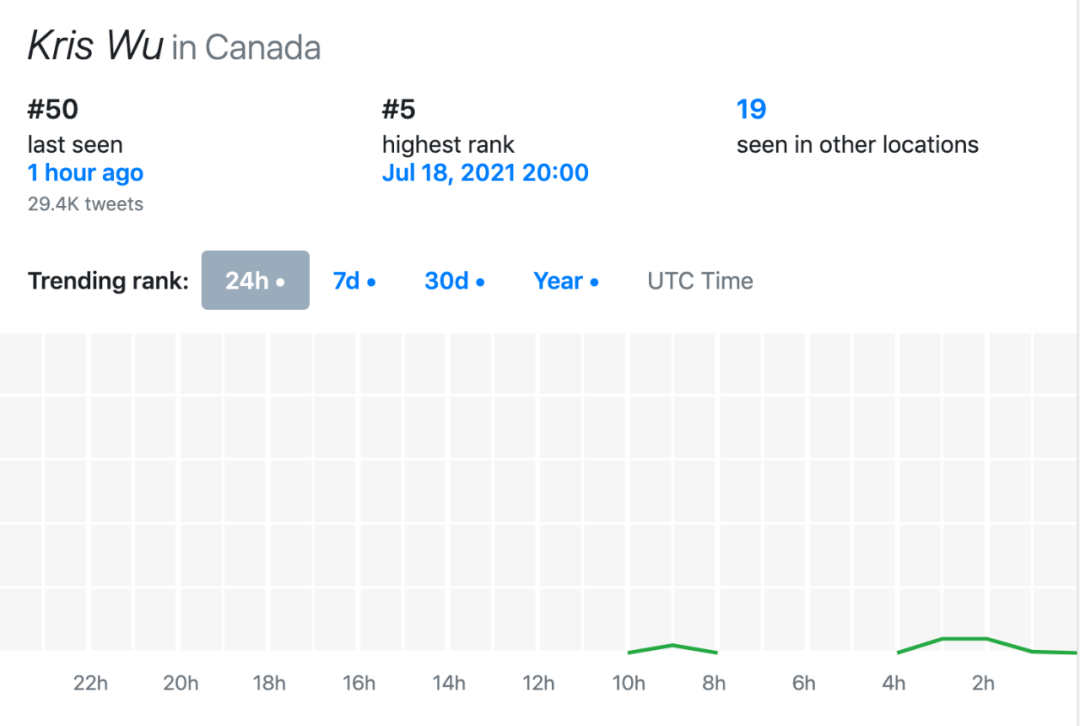Click the 2h time axis label
Viewport: 1080px width, 726px height.
tap(983, 683)
